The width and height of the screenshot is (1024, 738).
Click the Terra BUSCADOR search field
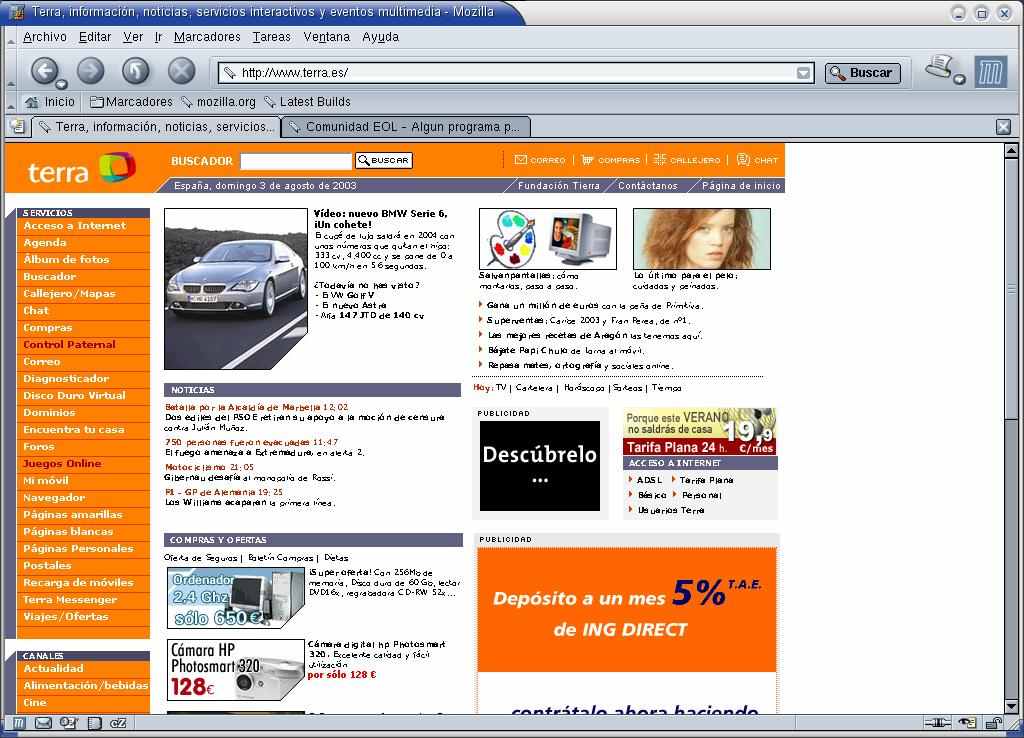[296, 161]
